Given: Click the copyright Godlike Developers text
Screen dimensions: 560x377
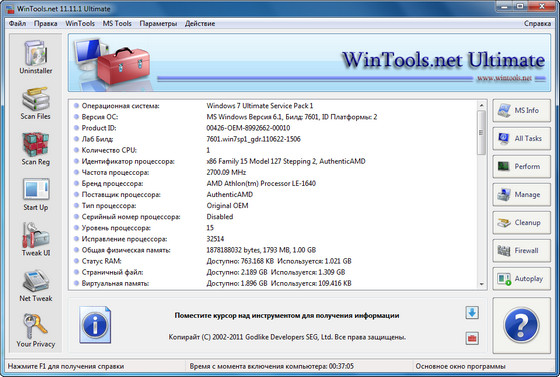Looking at the screenshot, I should [287, 337].
